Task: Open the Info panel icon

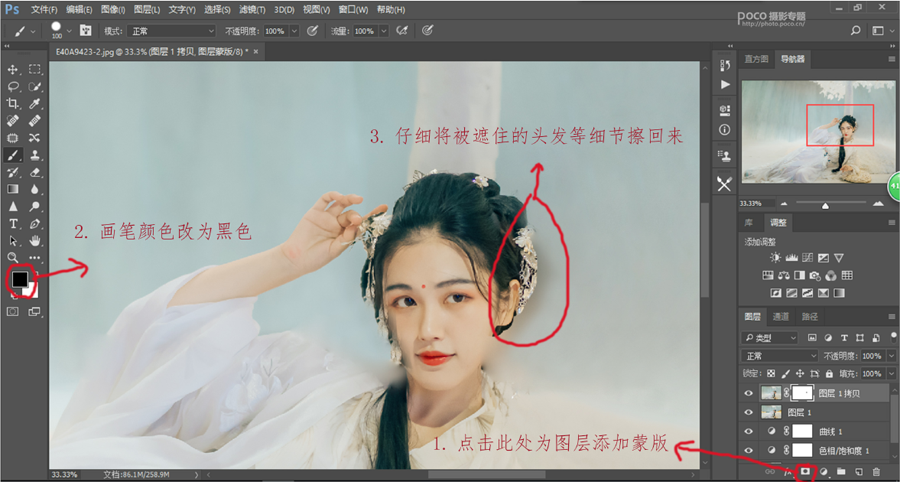Action: pyautogui.click(x=725, y=129)
